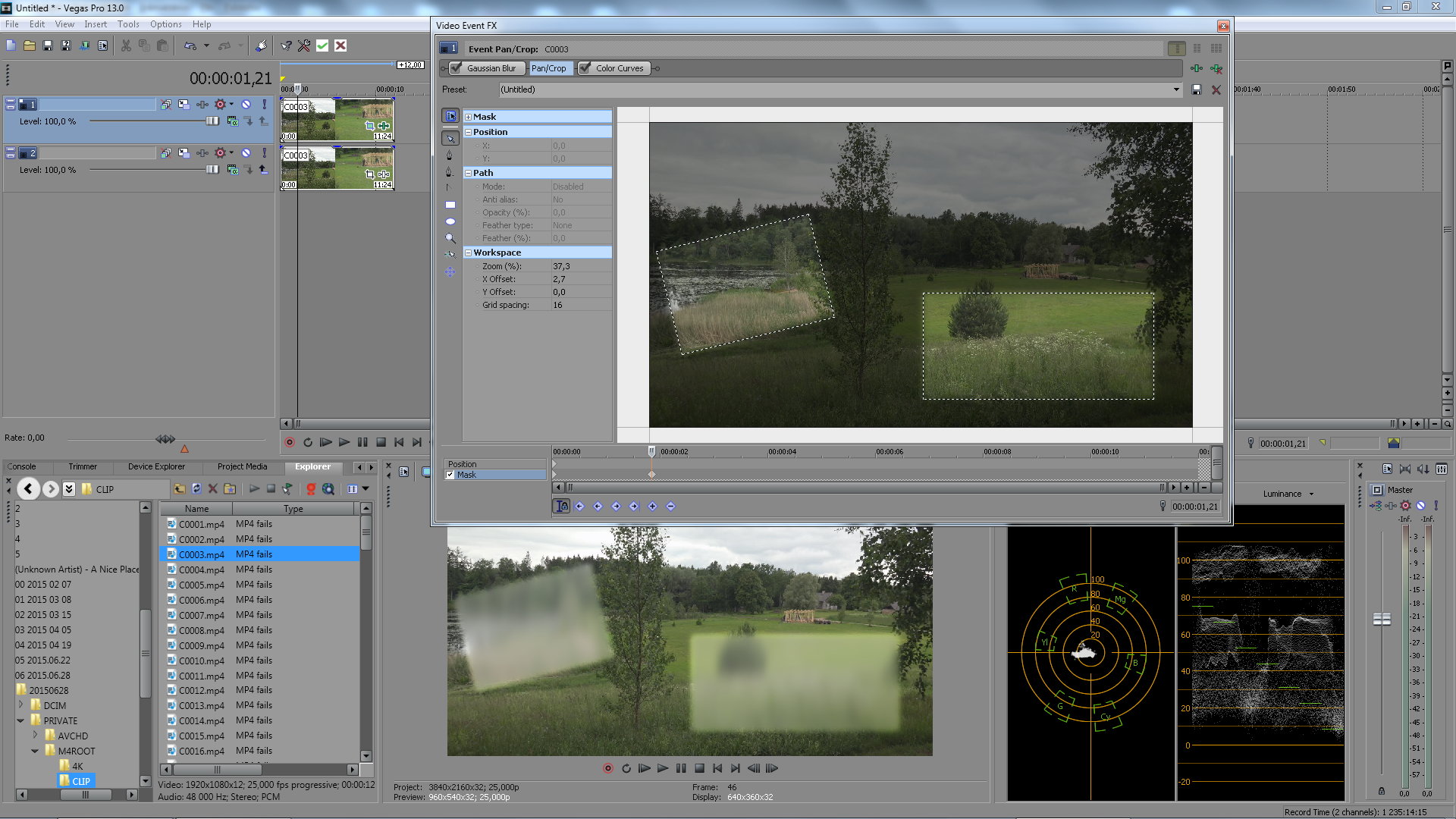The height and width of the screenshot is (819, 1456).
Task: Disable the Gaussian Blur effect checkbox
Action: click(457, 68)
